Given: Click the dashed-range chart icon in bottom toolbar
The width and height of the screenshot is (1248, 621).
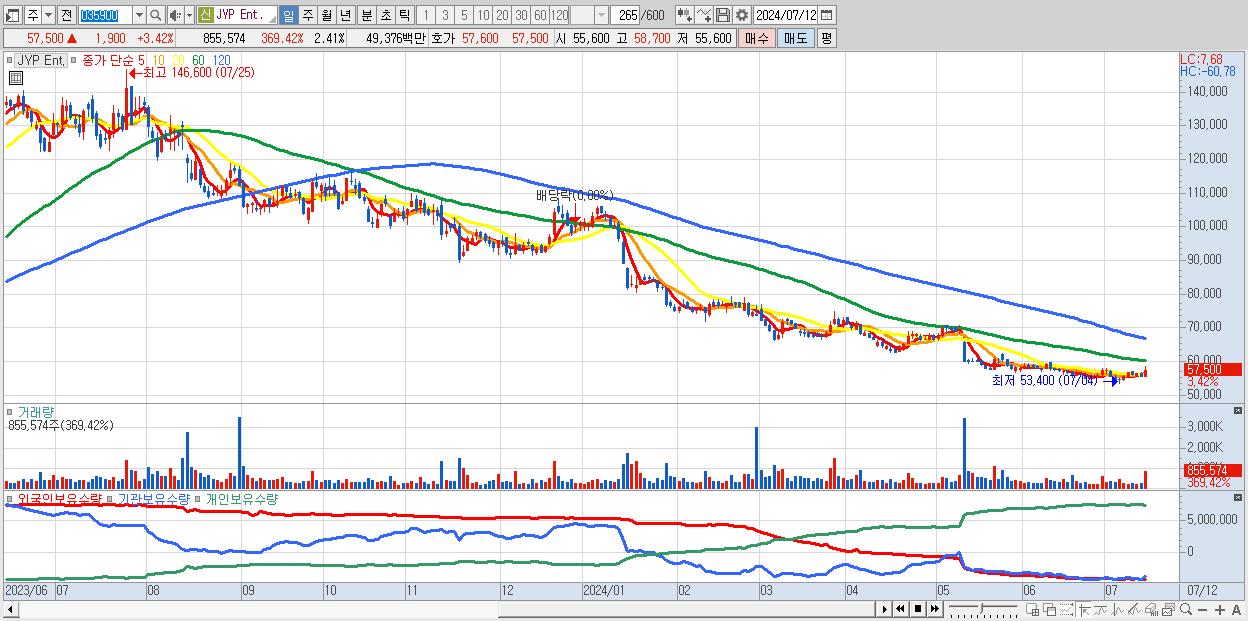Looking at the screenshot, I should 1067,610.
